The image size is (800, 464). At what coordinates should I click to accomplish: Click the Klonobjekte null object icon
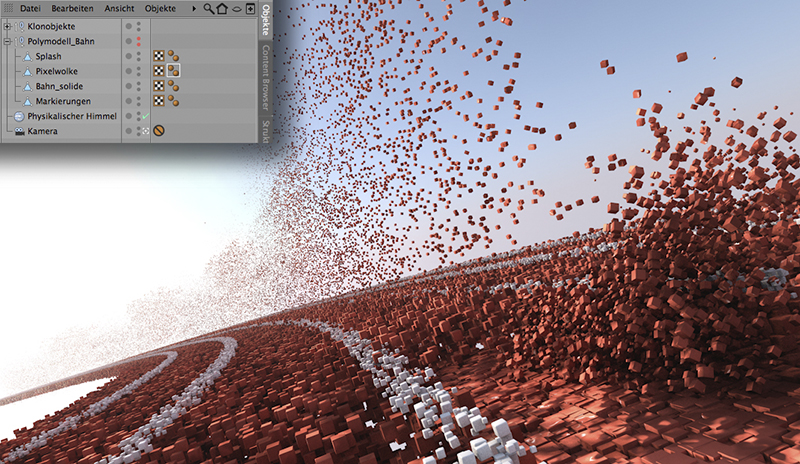[19, 26]
